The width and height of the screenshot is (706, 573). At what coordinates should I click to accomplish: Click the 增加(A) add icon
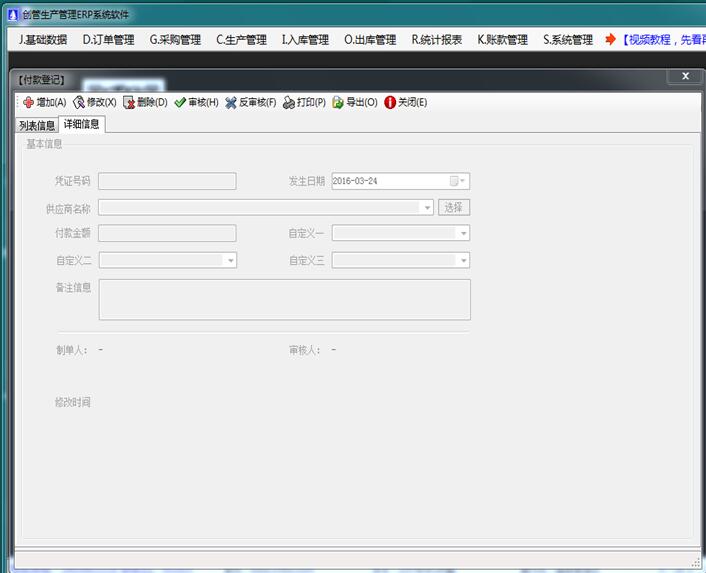click(28, 102)
